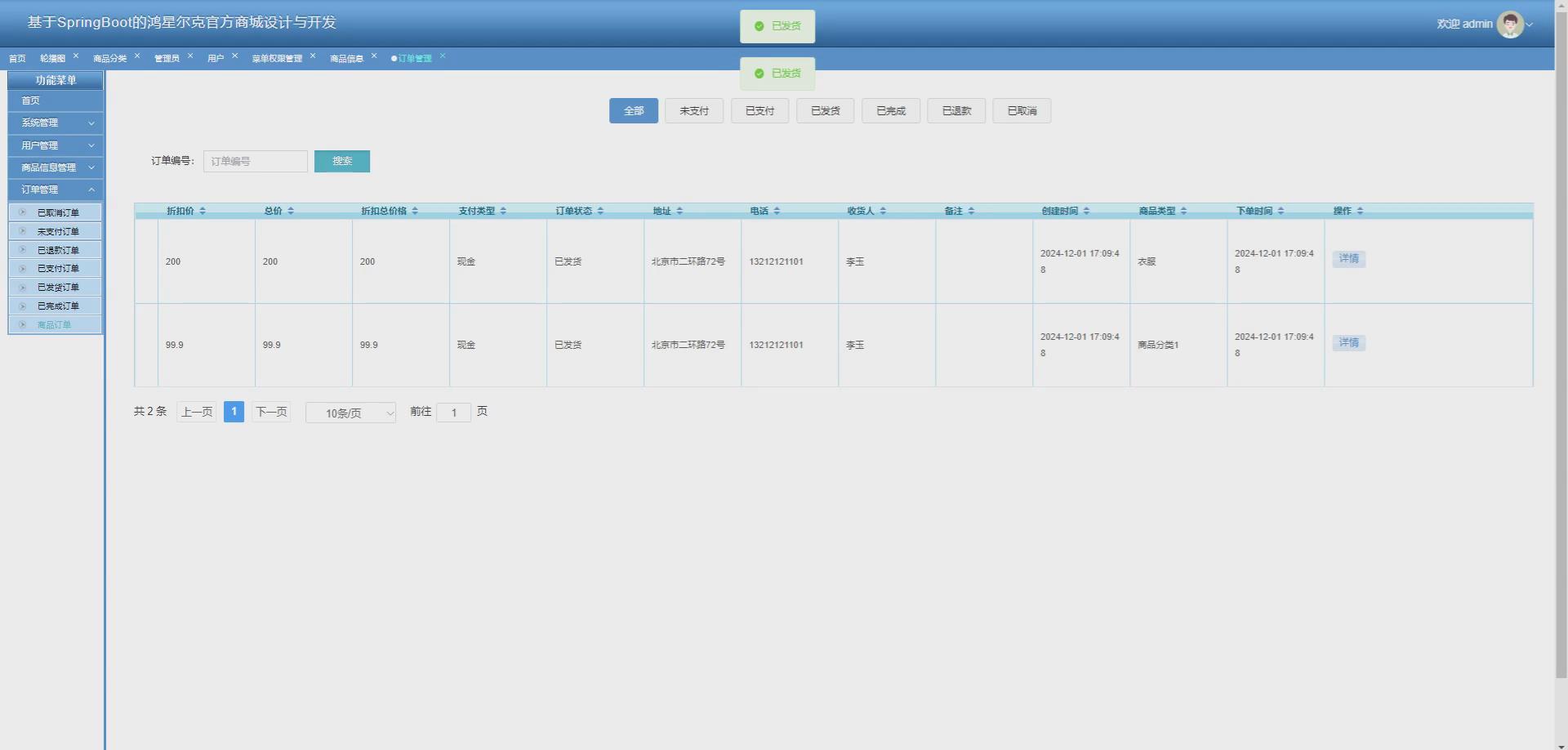Switch to the 商品分类 tab
Image resolution: width=1568 pixels, height=750 pixels.
(x=109, y=58)
